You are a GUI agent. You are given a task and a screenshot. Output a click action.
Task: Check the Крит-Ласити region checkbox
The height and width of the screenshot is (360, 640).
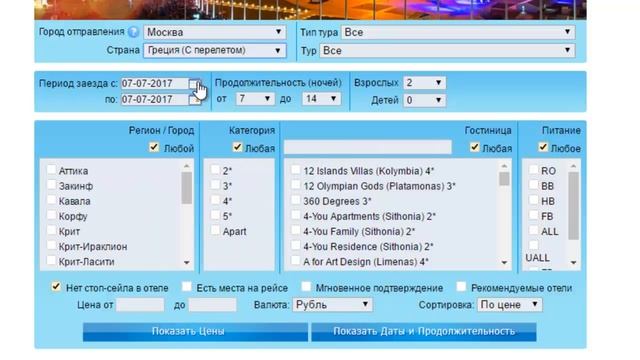(51, 260)
